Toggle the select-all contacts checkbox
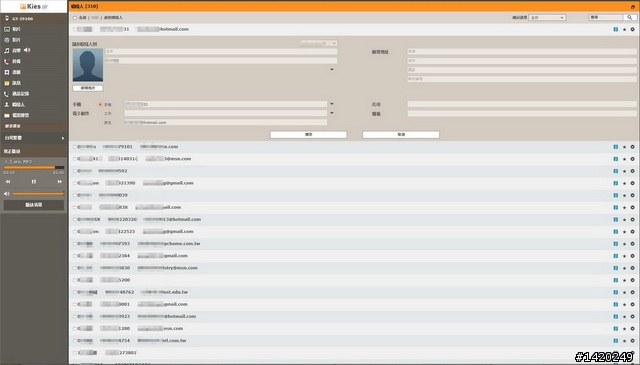The image size is (640, 365). pos(75,18)
